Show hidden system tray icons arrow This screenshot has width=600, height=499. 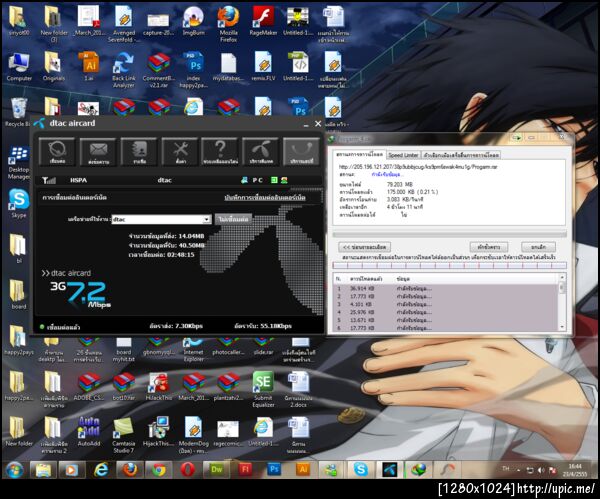tap(519, 470)
